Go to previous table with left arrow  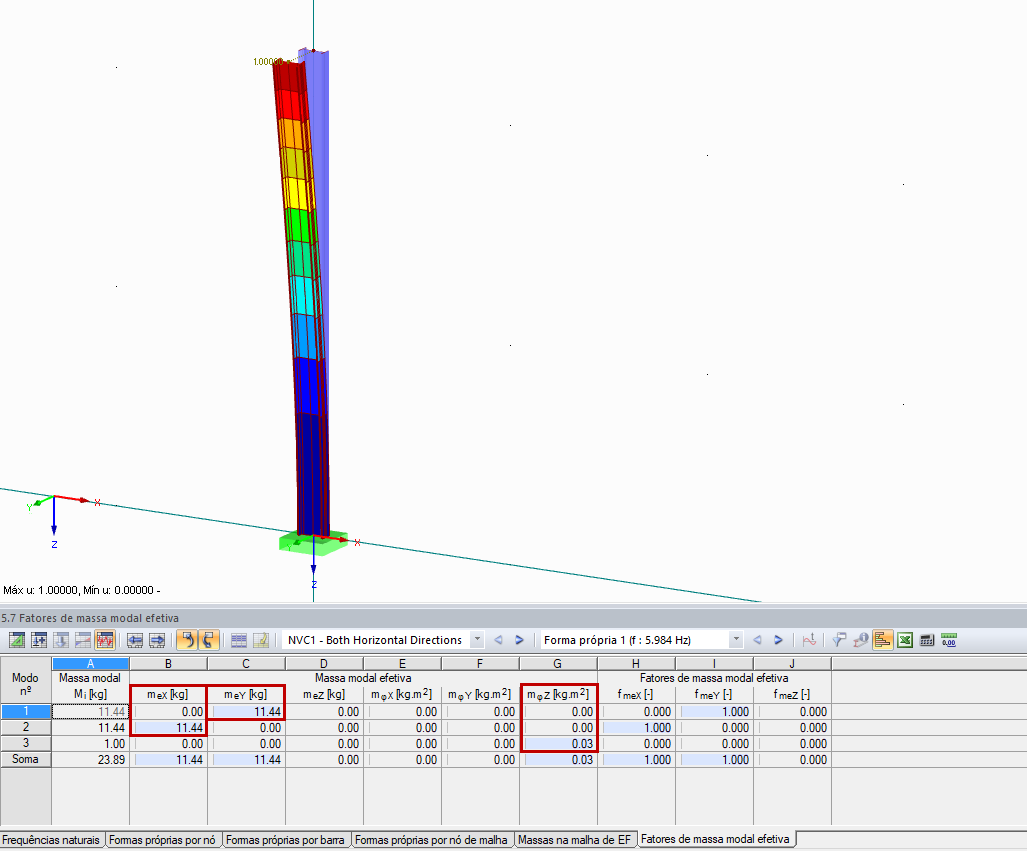(x=135, y=640)
